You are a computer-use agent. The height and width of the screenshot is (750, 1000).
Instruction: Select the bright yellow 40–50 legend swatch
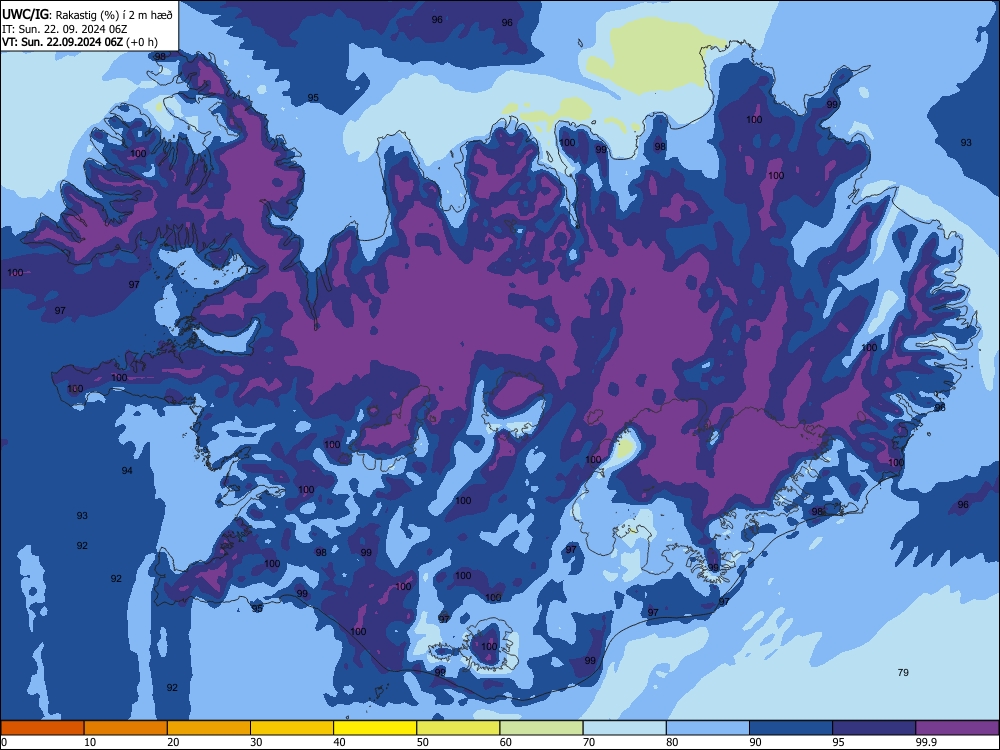(x=375, y=728)
